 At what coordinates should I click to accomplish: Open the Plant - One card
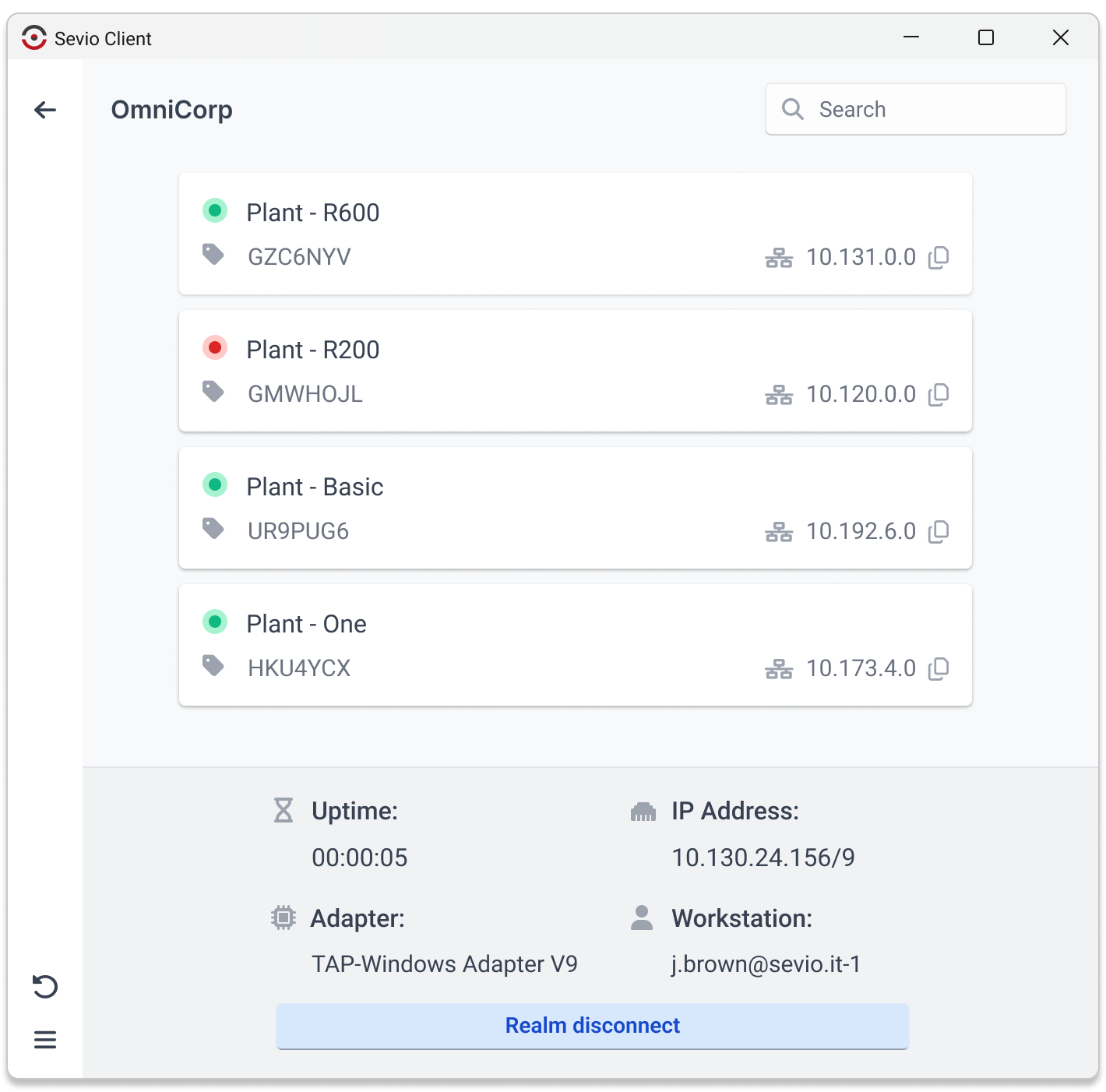coord(576,645)
